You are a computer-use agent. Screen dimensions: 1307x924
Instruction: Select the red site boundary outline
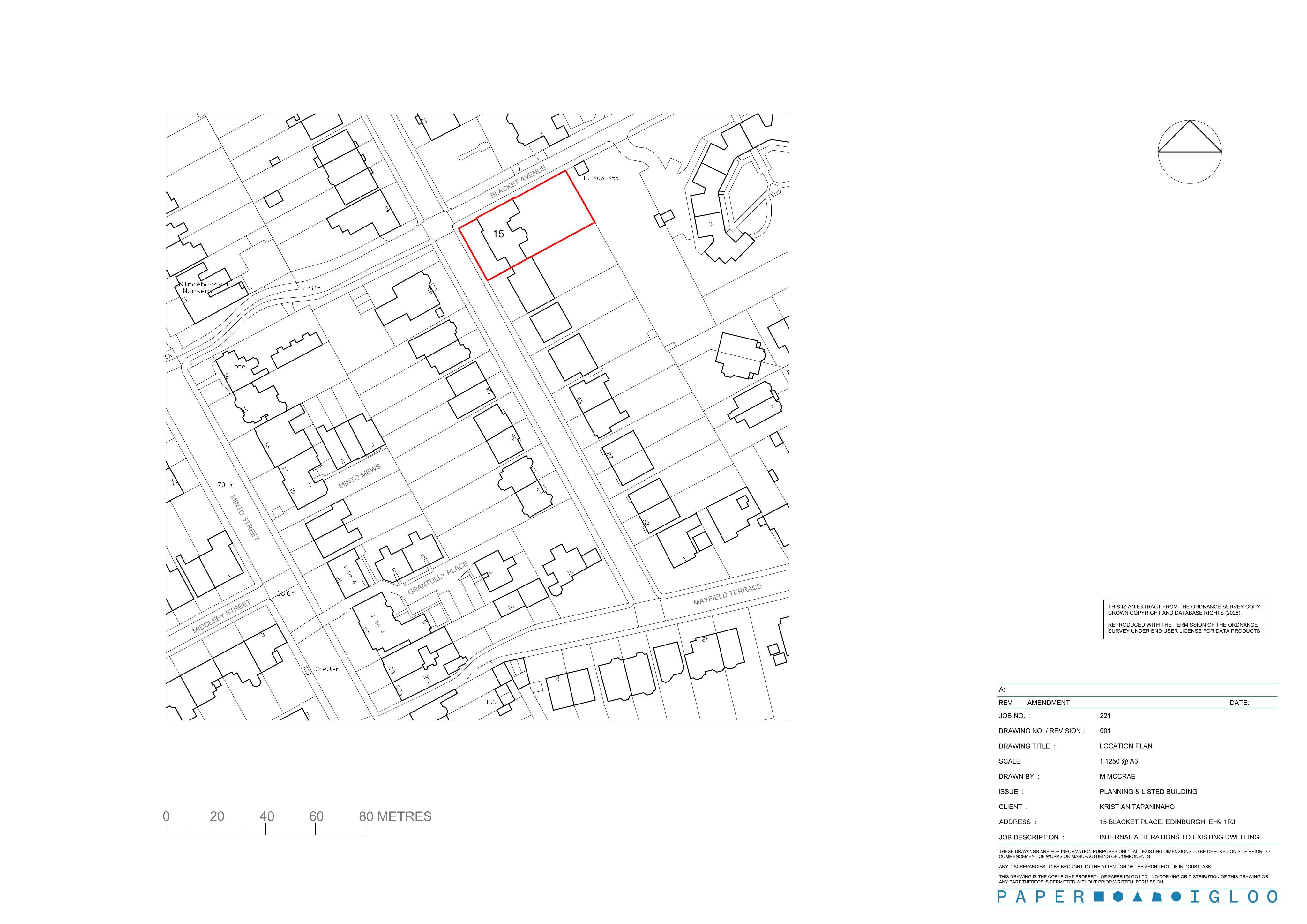[x=527, y=226]
